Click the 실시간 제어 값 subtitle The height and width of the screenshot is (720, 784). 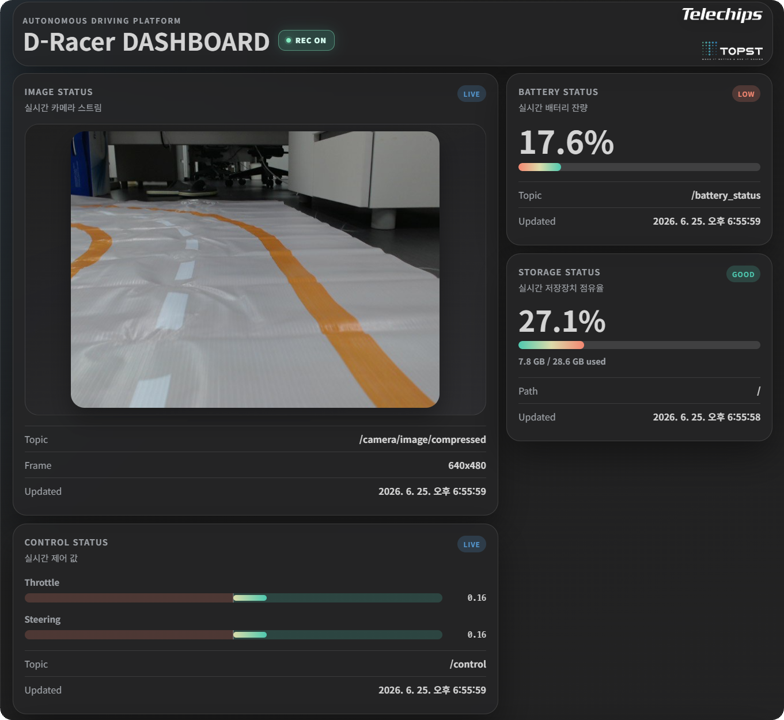click(51, 558)
